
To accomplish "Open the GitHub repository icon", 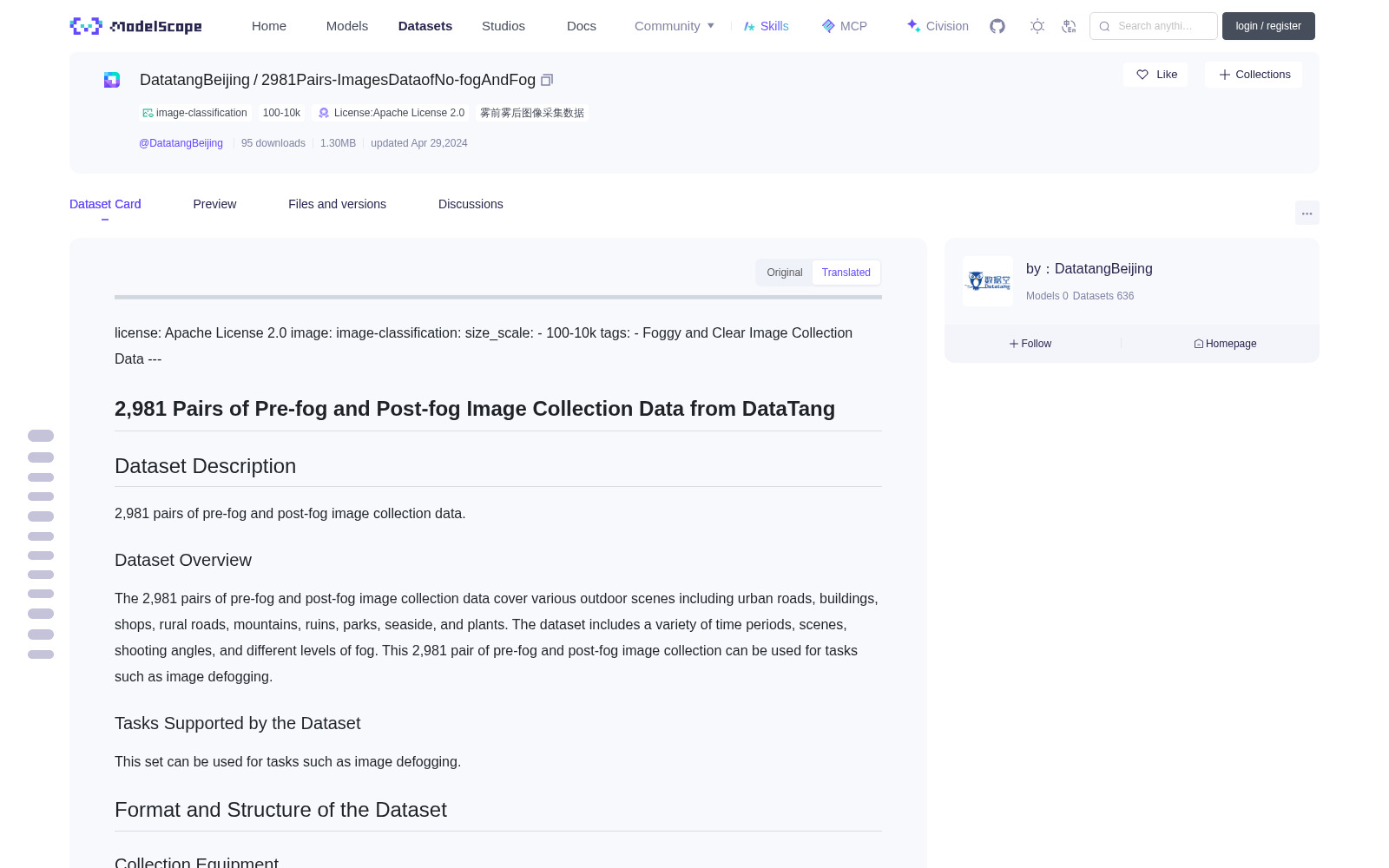I will click(997, 26).
